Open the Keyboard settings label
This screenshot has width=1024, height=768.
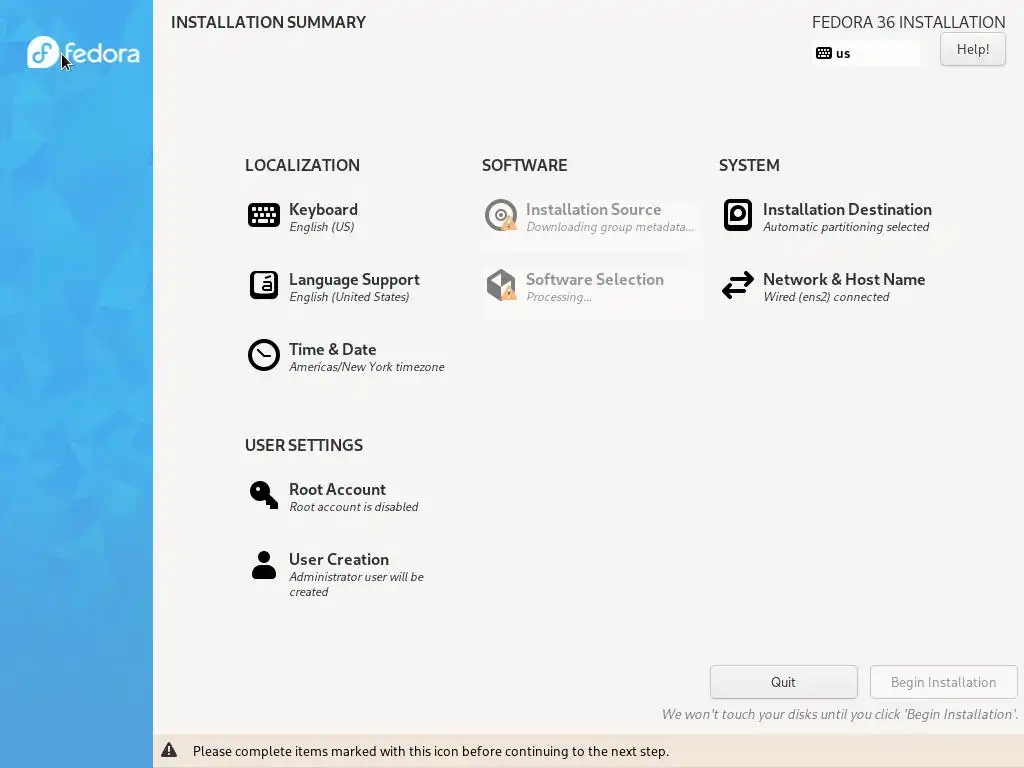[x=323, y=209]
